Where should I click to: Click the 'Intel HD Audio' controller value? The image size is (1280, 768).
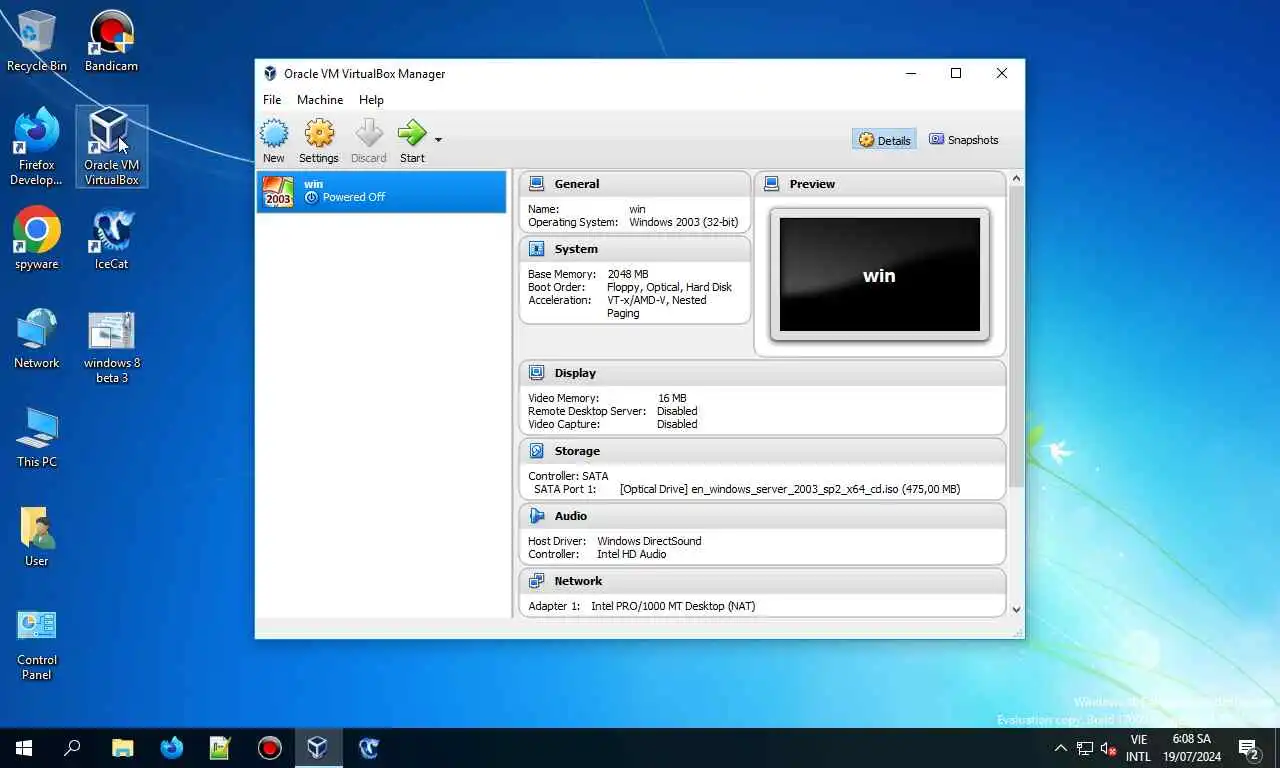632,554
